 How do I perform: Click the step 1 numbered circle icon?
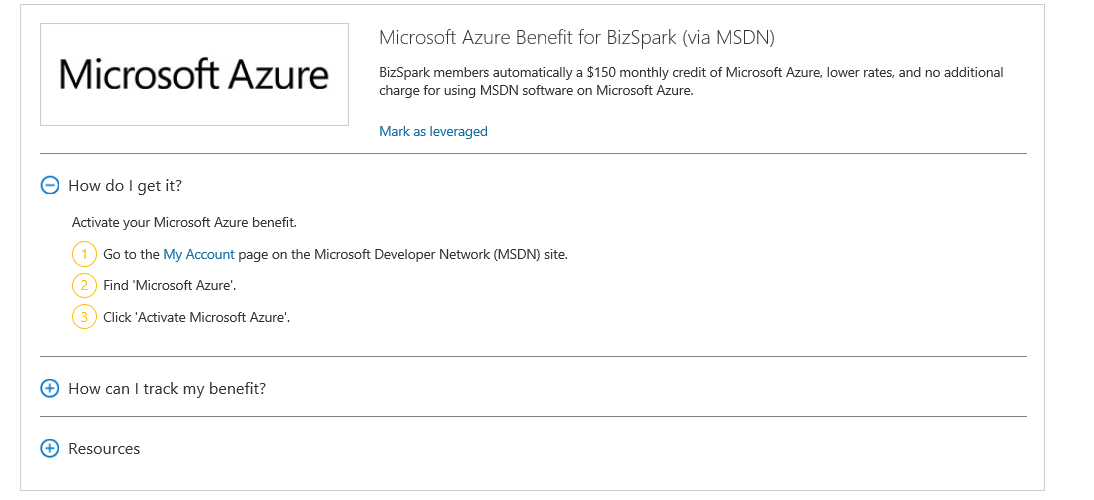(84, 255)
